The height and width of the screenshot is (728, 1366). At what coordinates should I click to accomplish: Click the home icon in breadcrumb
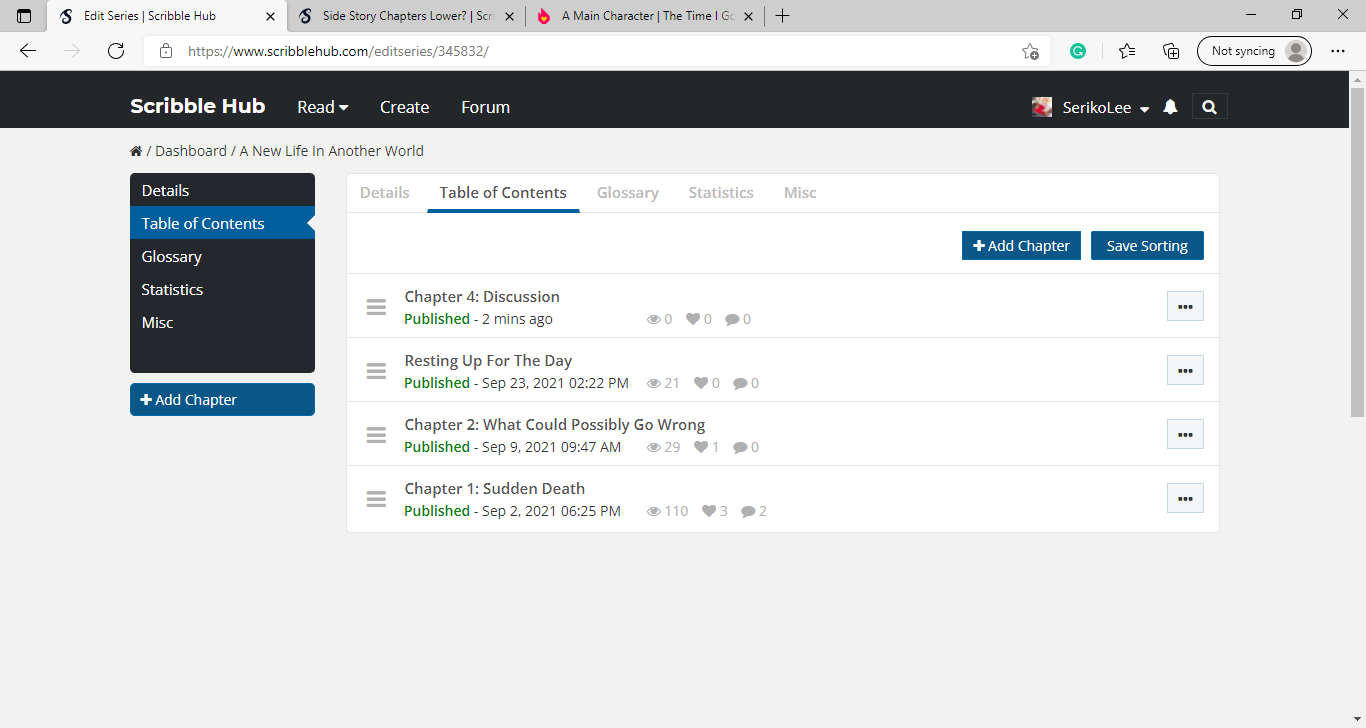tap(136, 151)
